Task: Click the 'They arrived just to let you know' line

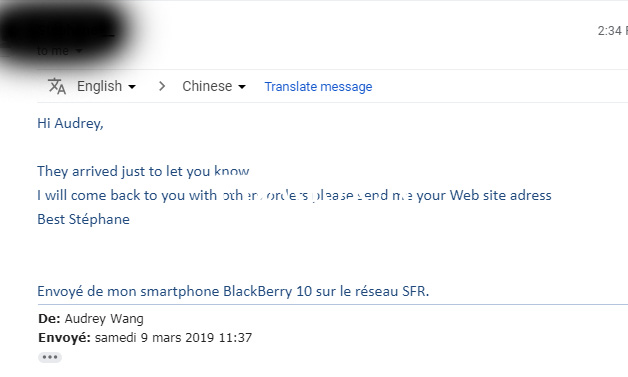Action: tap(143, 171)
